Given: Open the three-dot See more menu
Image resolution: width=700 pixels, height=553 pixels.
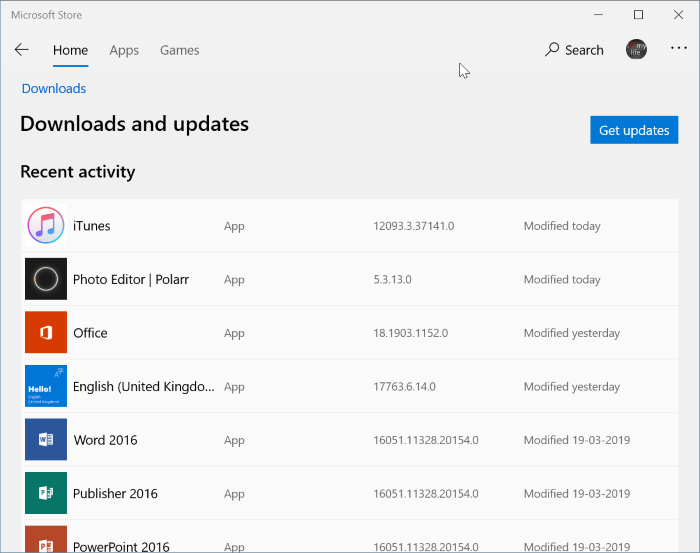Looking at the screenshot, I should 679,48.
